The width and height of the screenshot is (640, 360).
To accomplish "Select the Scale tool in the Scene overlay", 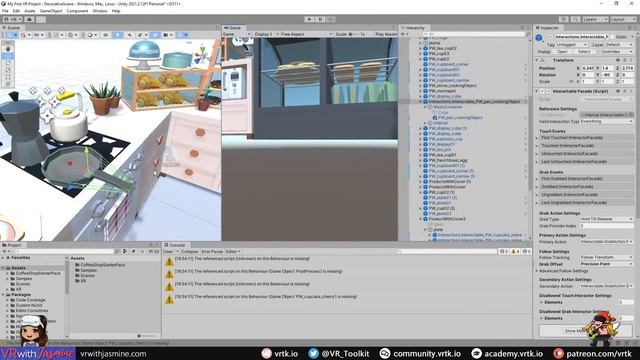I will [x=8, y=70].
